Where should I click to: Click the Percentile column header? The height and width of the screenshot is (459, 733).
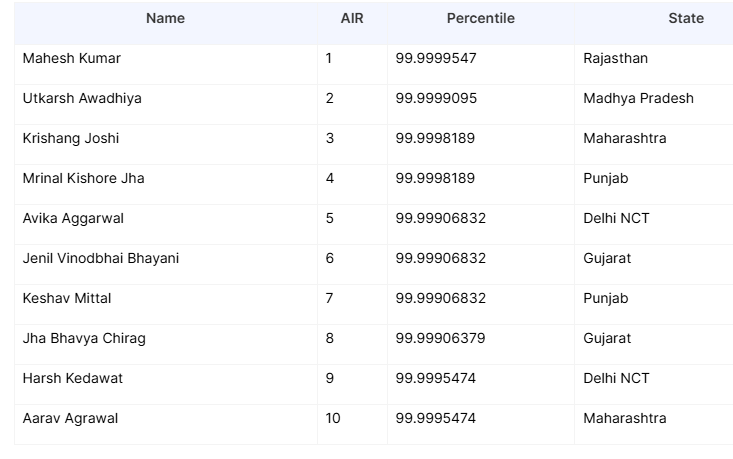(480, 18)
